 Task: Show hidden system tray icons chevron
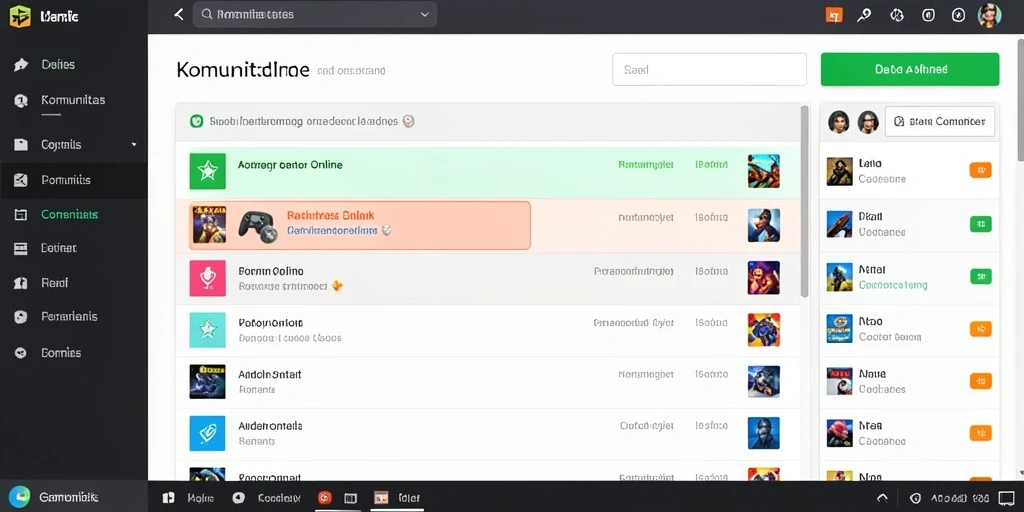tap(882, 498)
